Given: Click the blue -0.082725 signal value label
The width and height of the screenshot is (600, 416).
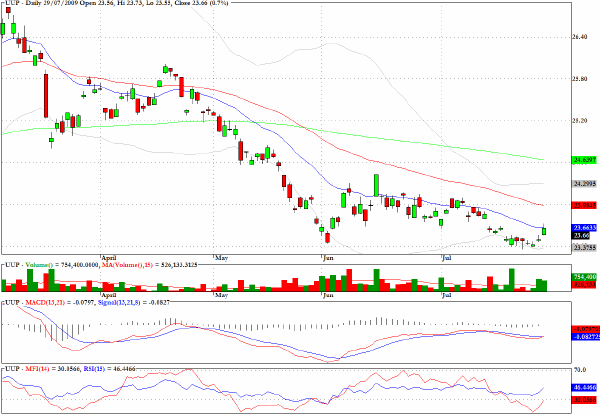Looking at the screenshot, I should pos(585,337).
